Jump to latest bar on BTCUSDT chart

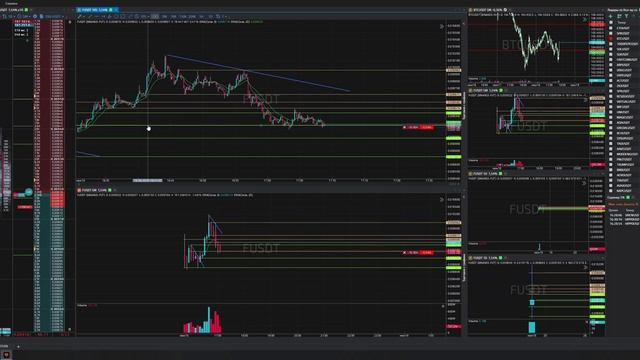point(585,19)
